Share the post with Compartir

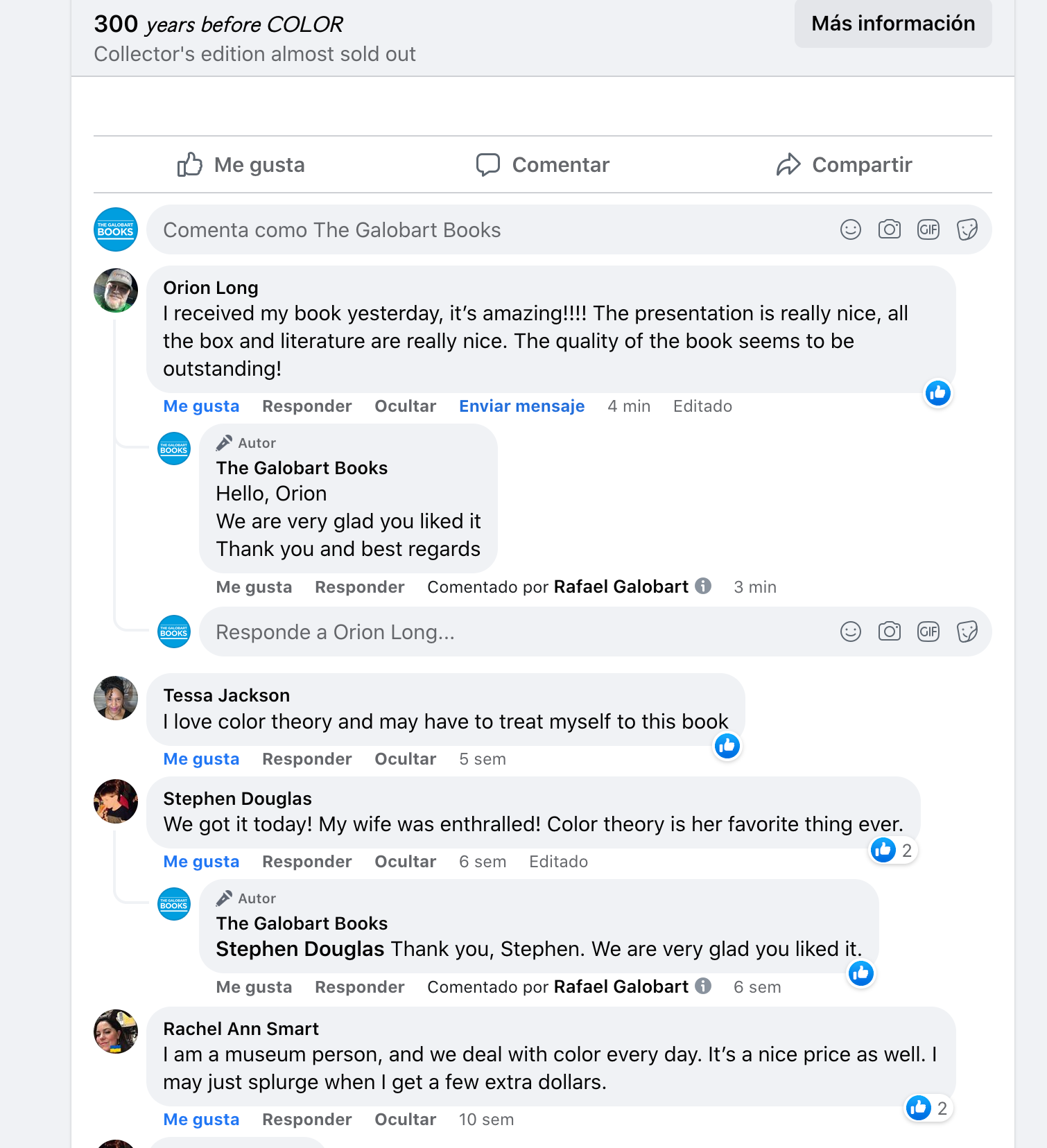pyautogui.click(x=844, y=165)
